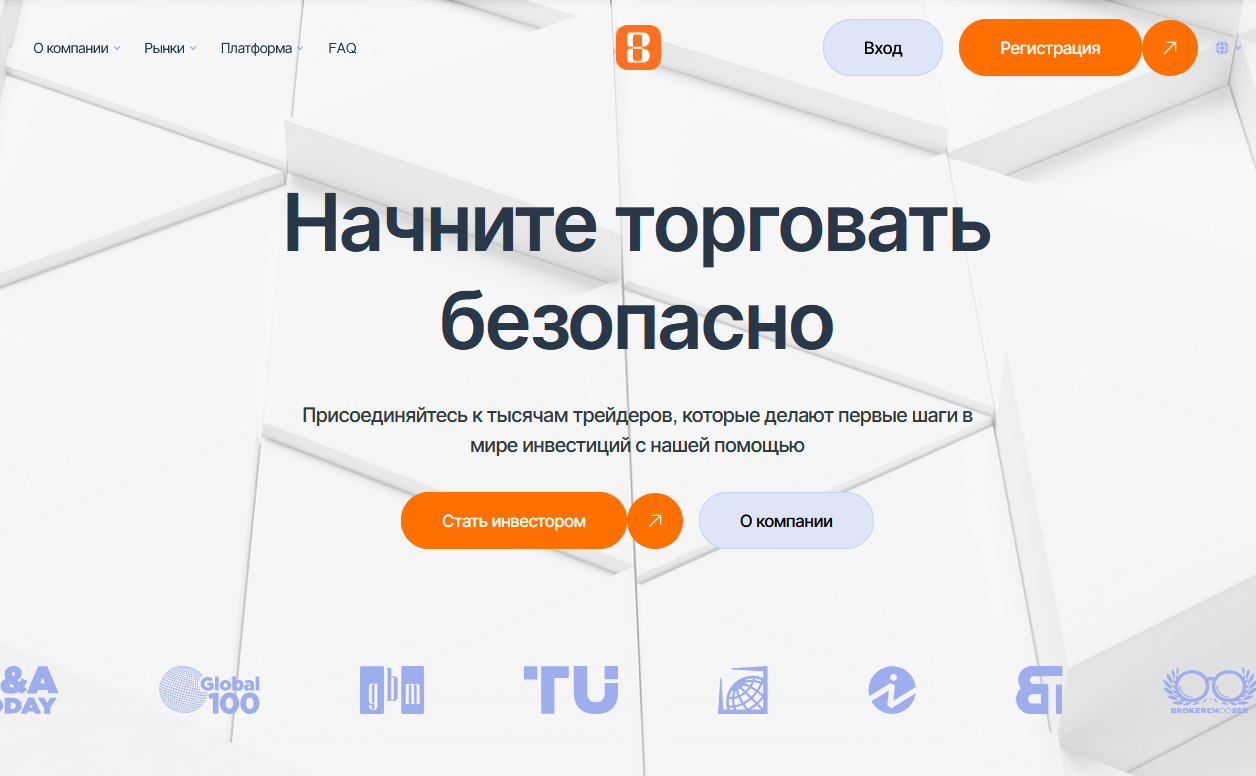This screenshot has height=776, width=1256.
Task: Click the BrokerChooser glasses logo
Action: (x=1209, y=690)
